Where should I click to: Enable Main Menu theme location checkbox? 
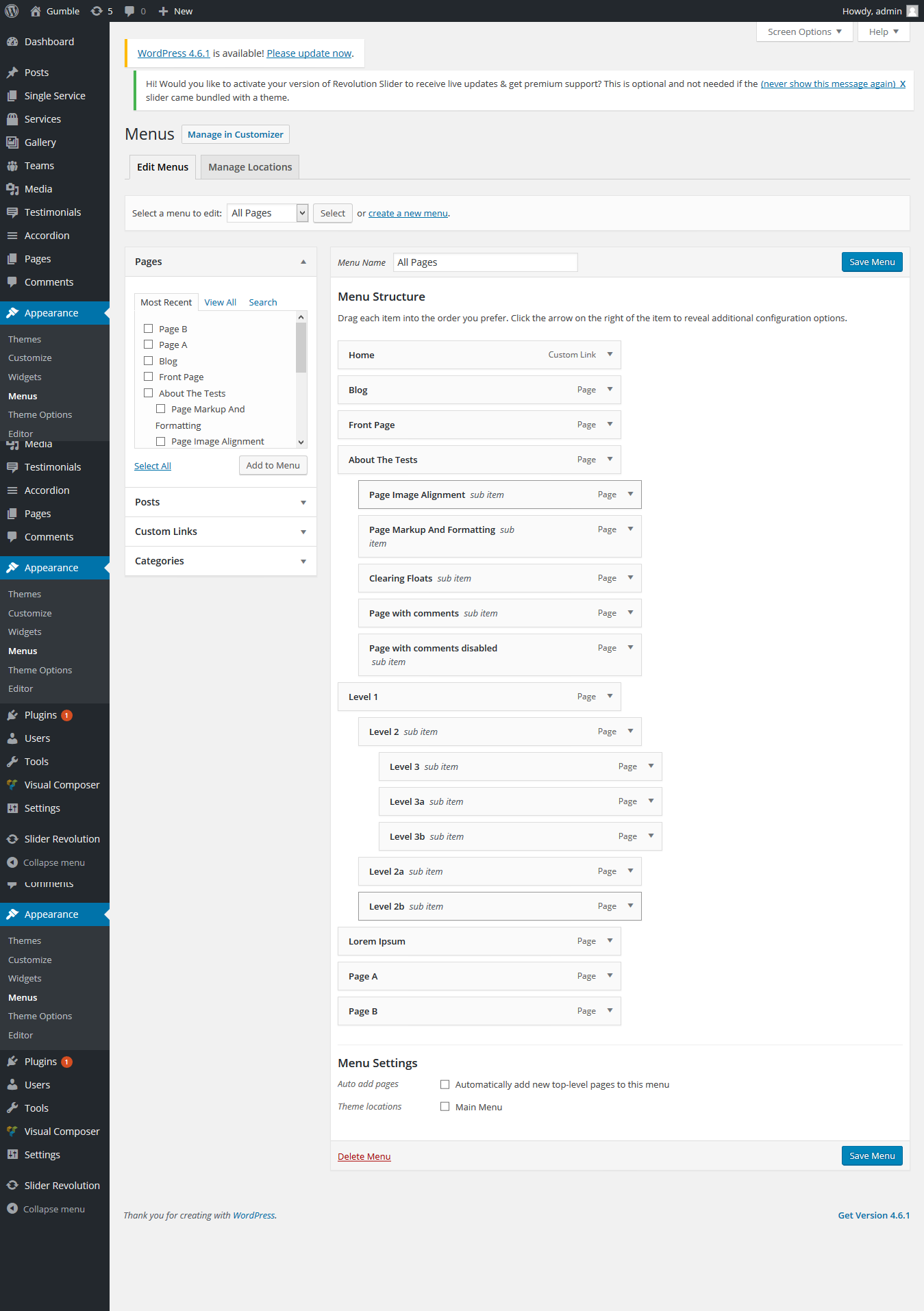[x=445, y=1107]
